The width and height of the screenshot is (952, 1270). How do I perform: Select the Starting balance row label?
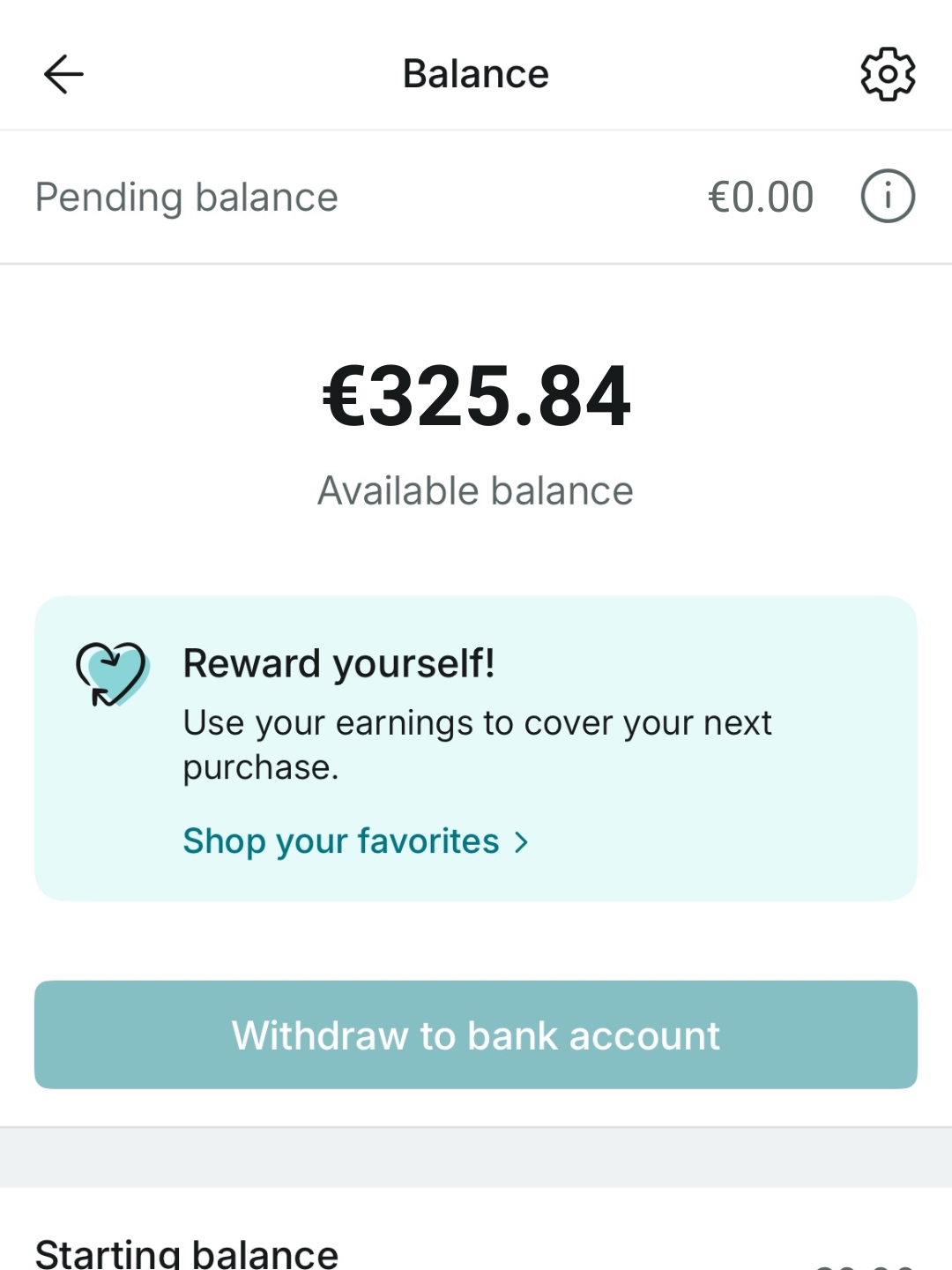click(186, 1252)
